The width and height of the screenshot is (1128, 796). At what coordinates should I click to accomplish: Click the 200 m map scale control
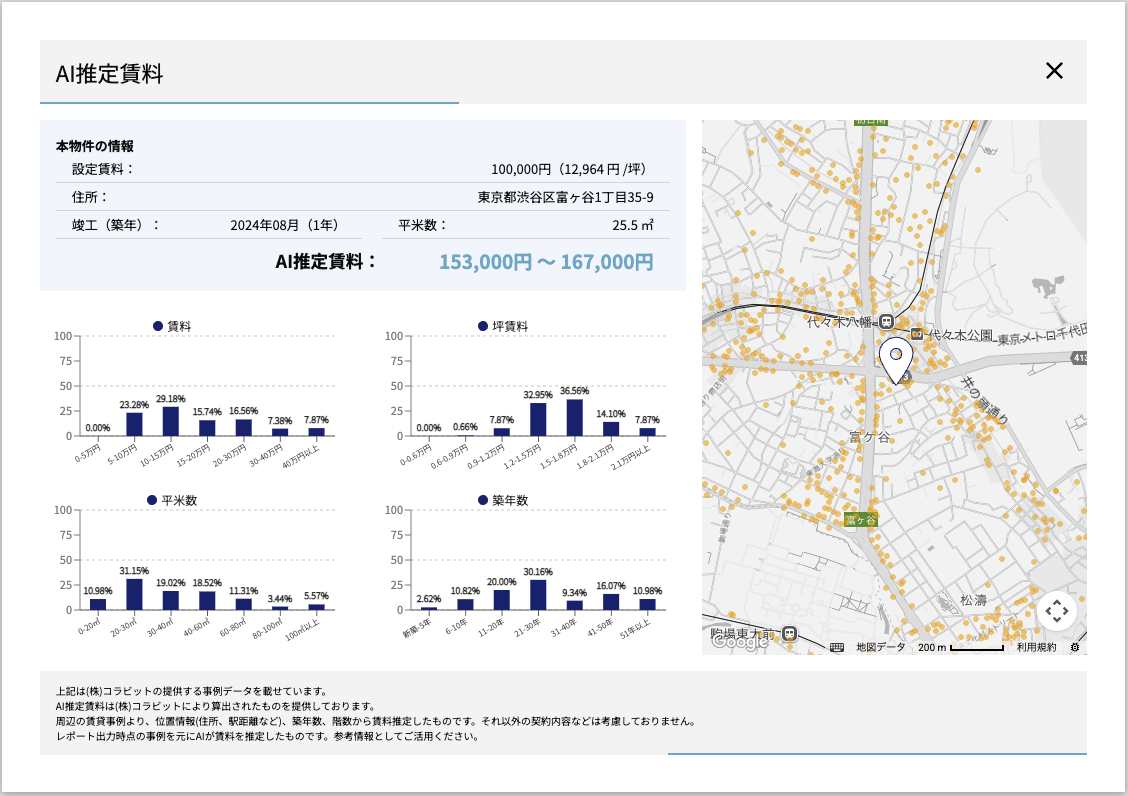tap(960, 647)
